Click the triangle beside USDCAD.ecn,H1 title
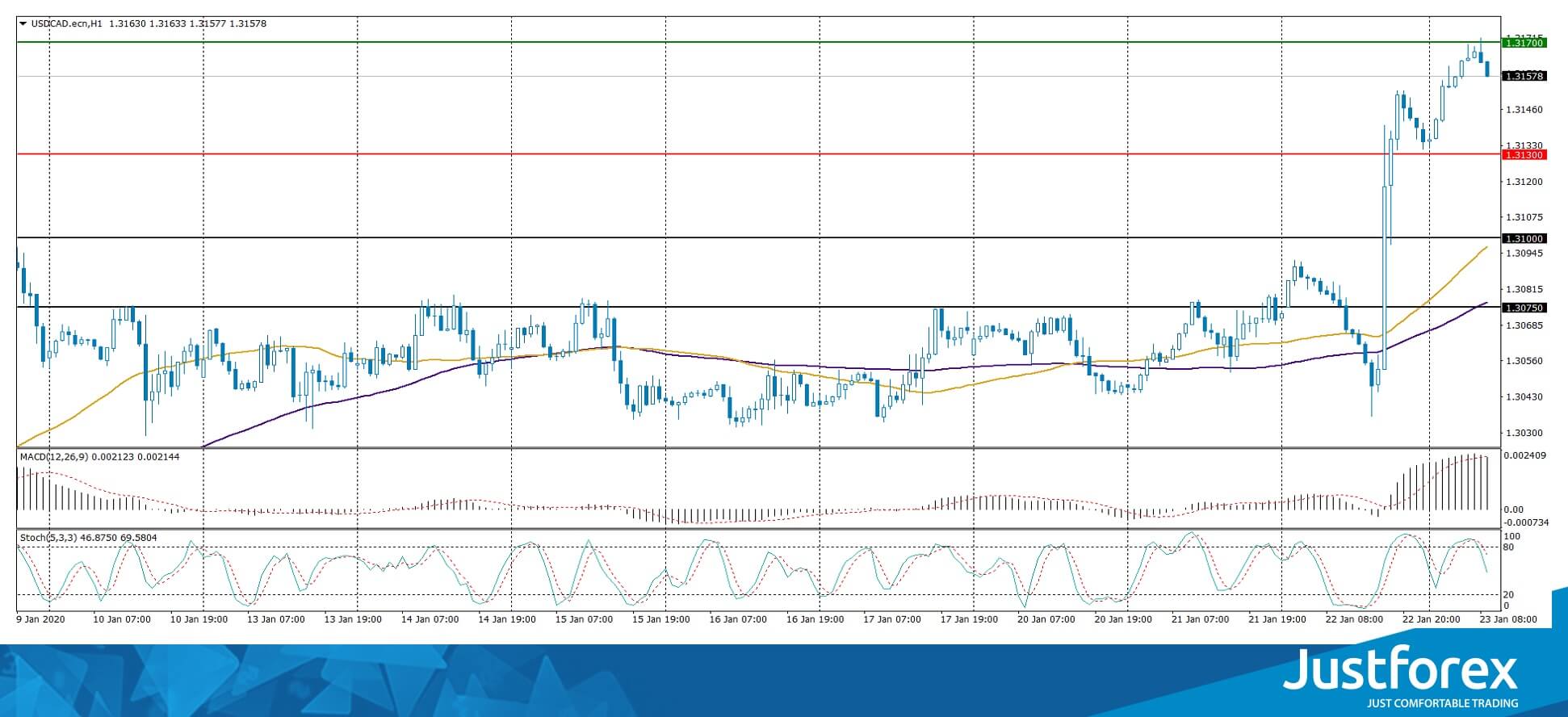Screen dimensions: 1568x717 [23, 23]
